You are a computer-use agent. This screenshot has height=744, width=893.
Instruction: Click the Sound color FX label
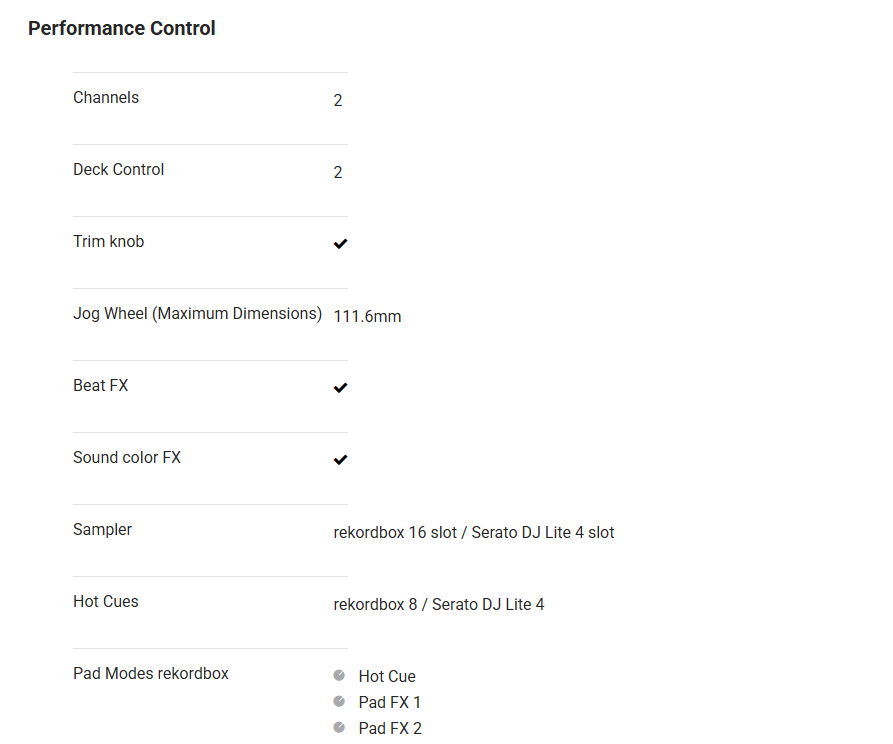coord(127,458)
